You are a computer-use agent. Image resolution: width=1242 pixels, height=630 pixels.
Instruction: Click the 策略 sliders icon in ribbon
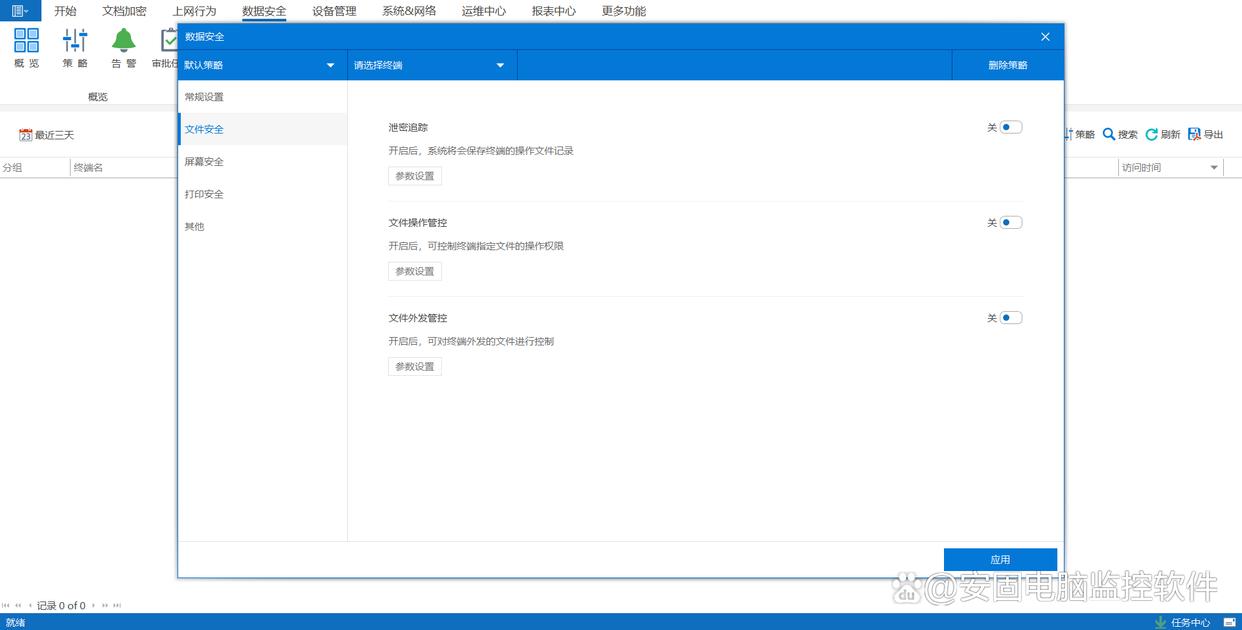click(x=75, y=41)
